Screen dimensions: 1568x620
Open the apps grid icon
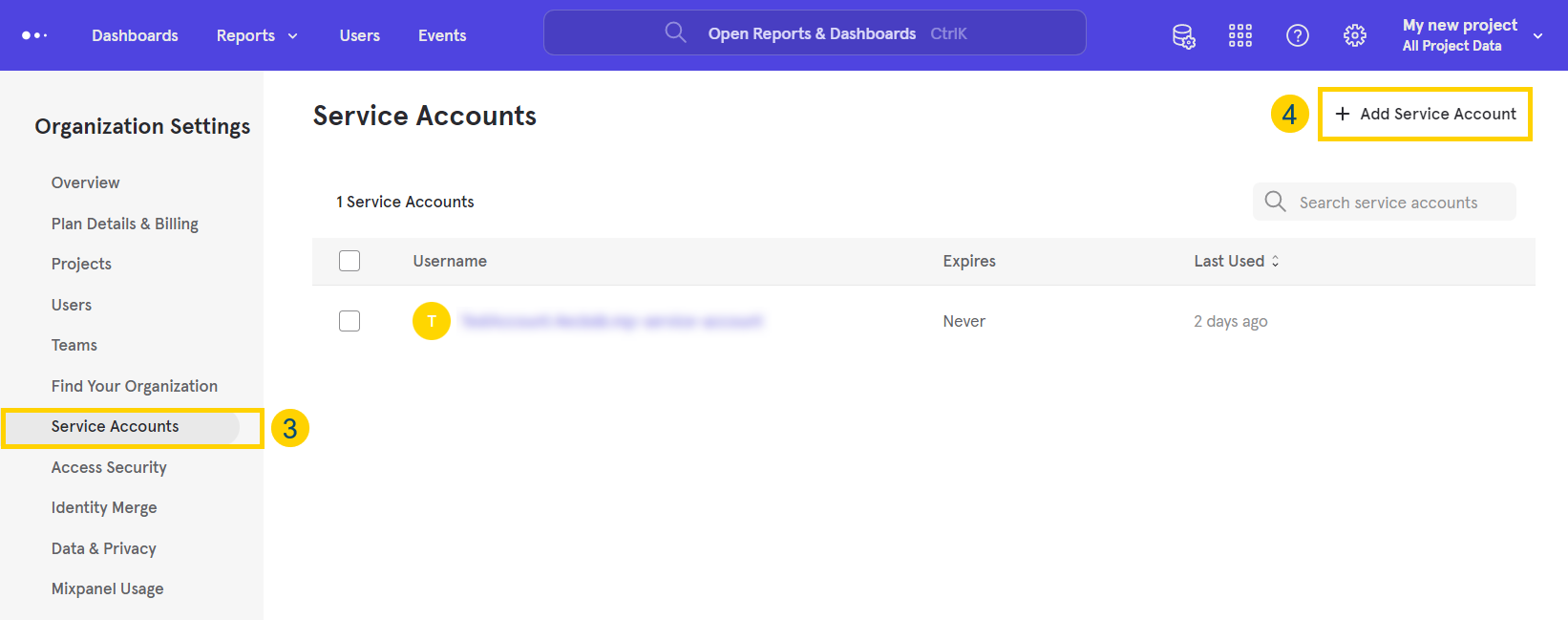(1240, 36)
